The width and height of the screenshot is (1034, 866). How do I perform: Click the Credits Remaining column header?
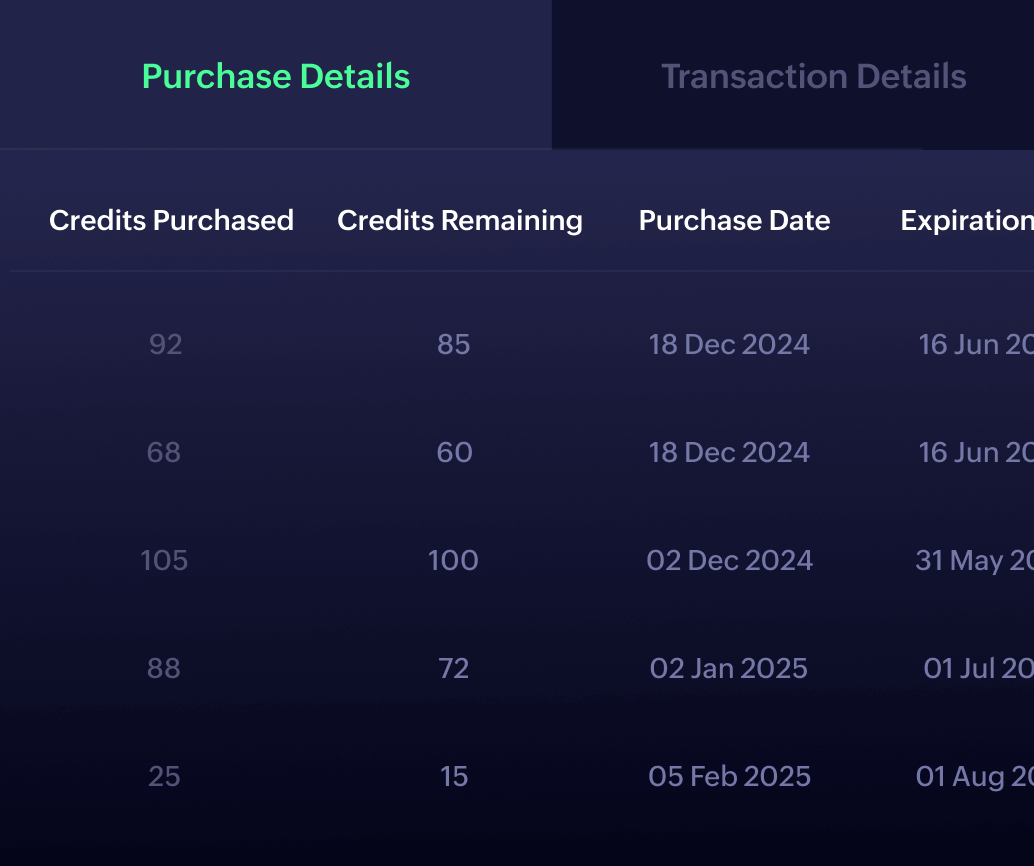(x=460, y=220)
